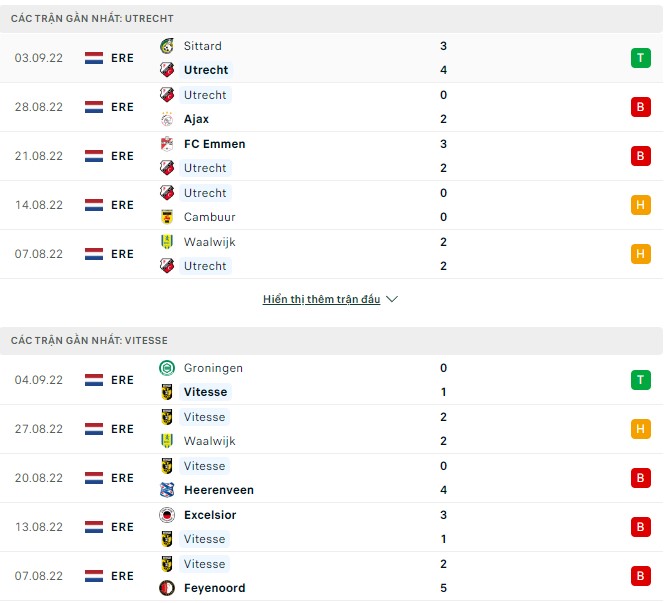The width and height of the screenshot is (672, 603).
Task: Click green T result badge for Sittard match
Action: 640,58
